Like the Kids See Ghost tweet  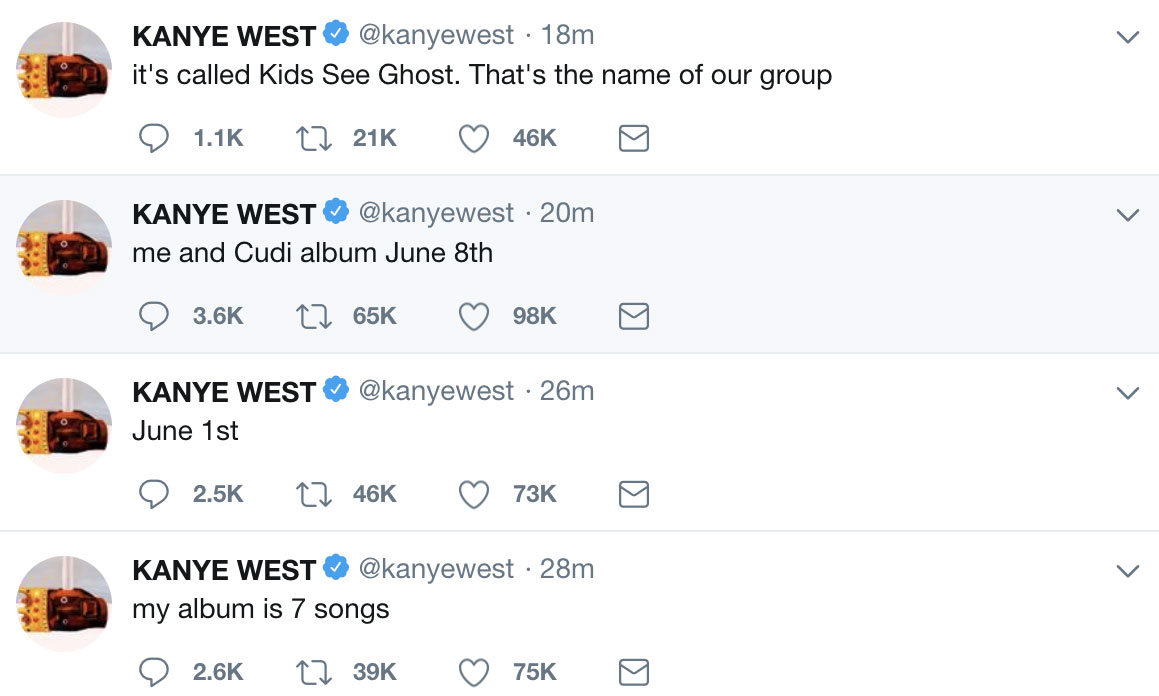[473, 138]
